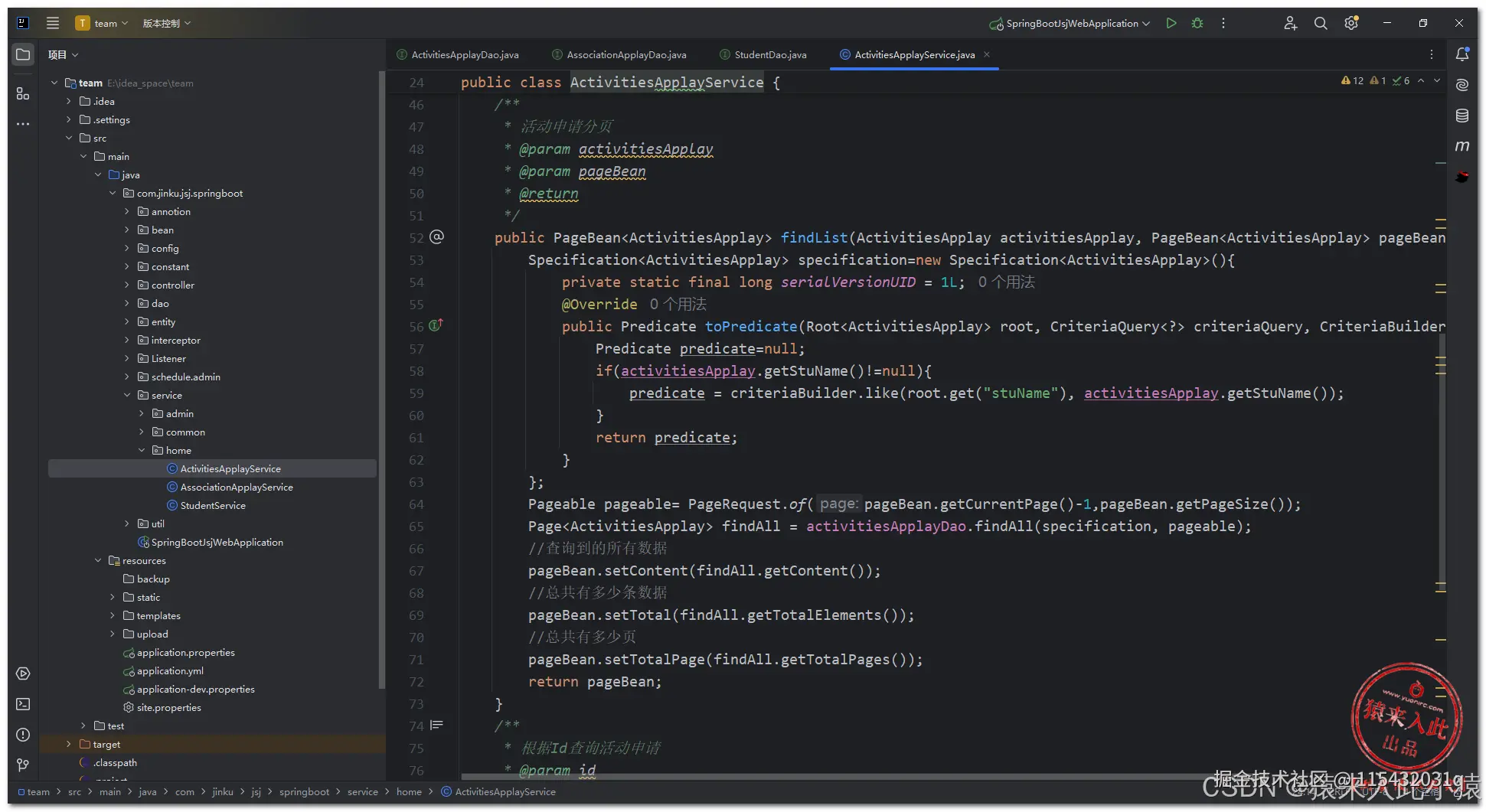Click the project tree vertical scrollbar
Image resolution: width=1486 pixels, height=812 pixels.
pyautogui.click(x=381, y=379)
